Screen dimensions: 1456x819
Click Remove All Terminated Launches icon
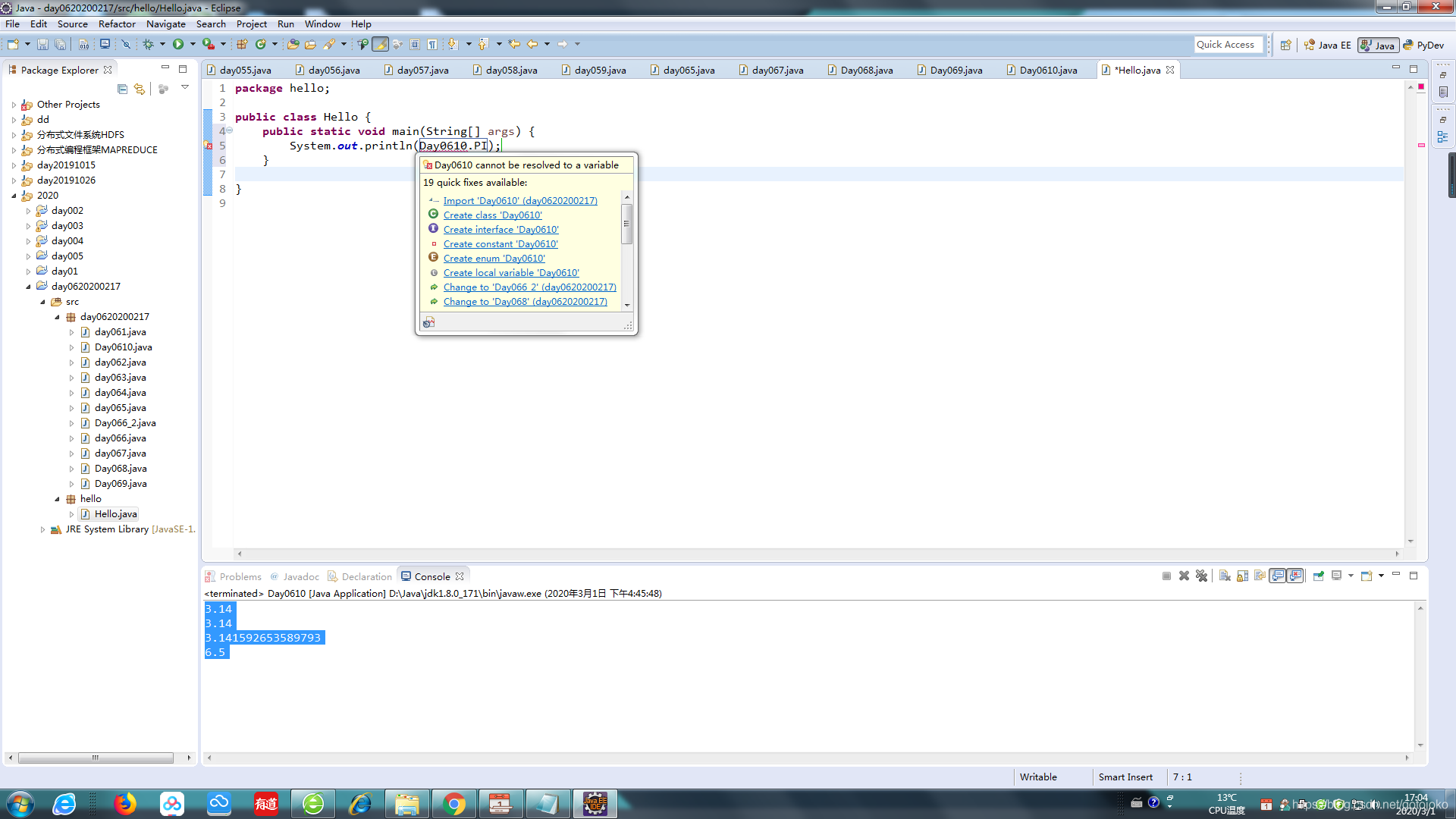click(x=1202, y=576)
